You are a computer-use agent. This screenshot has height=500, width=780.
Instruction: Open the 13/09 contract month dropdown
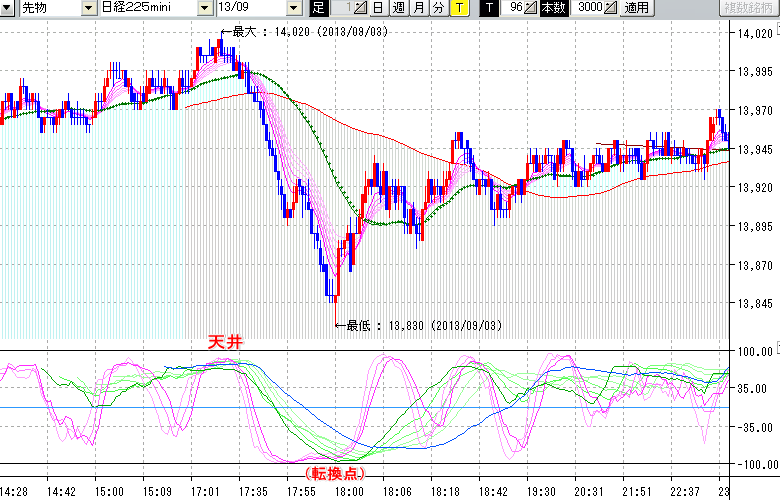coord(293,8)
